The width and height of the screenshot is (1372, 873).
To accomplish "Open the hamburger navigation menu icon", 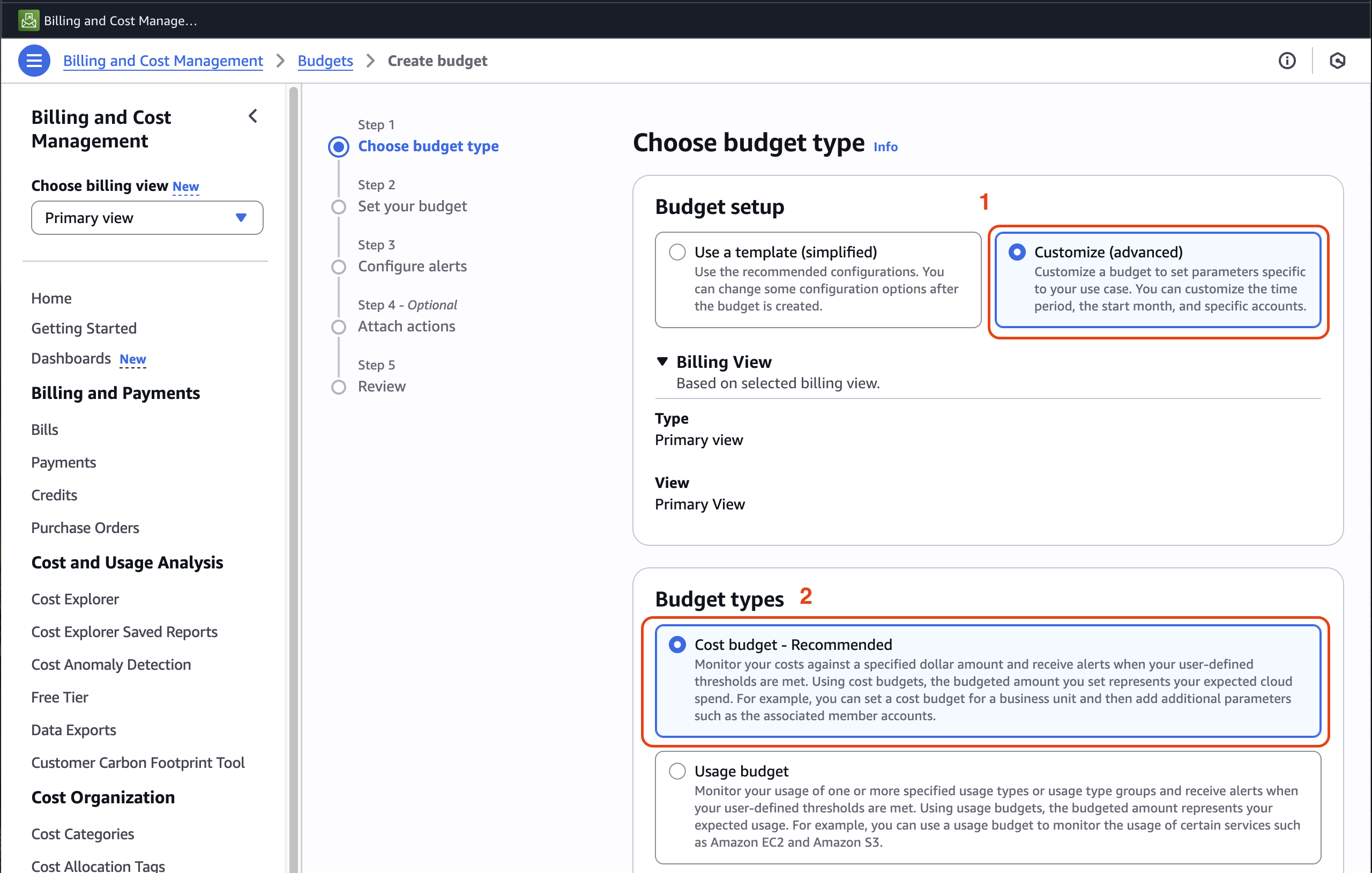I will pyautogui.click(x=34, y=61).
